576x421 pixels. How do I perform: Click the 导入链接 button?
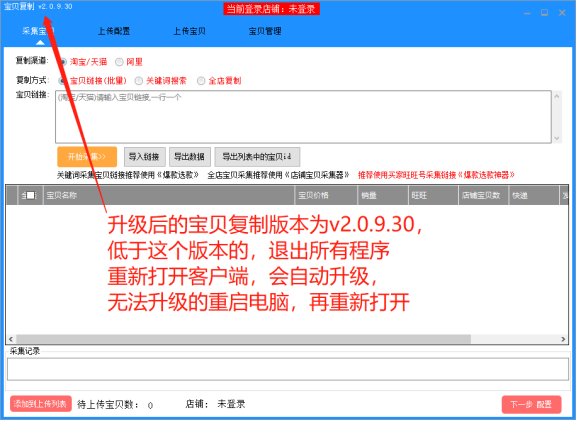pyautogui.click(x=145, y=157)
